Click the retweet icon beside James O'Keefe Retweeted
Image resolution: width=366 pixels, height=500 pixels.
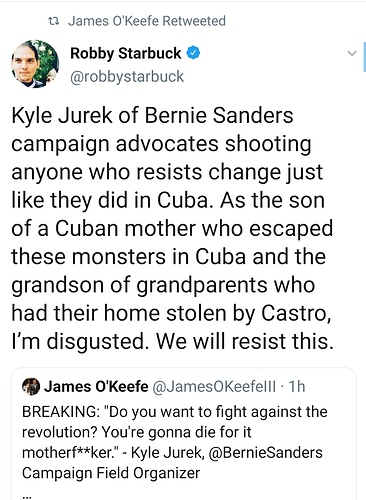click(x=54, y=22)
